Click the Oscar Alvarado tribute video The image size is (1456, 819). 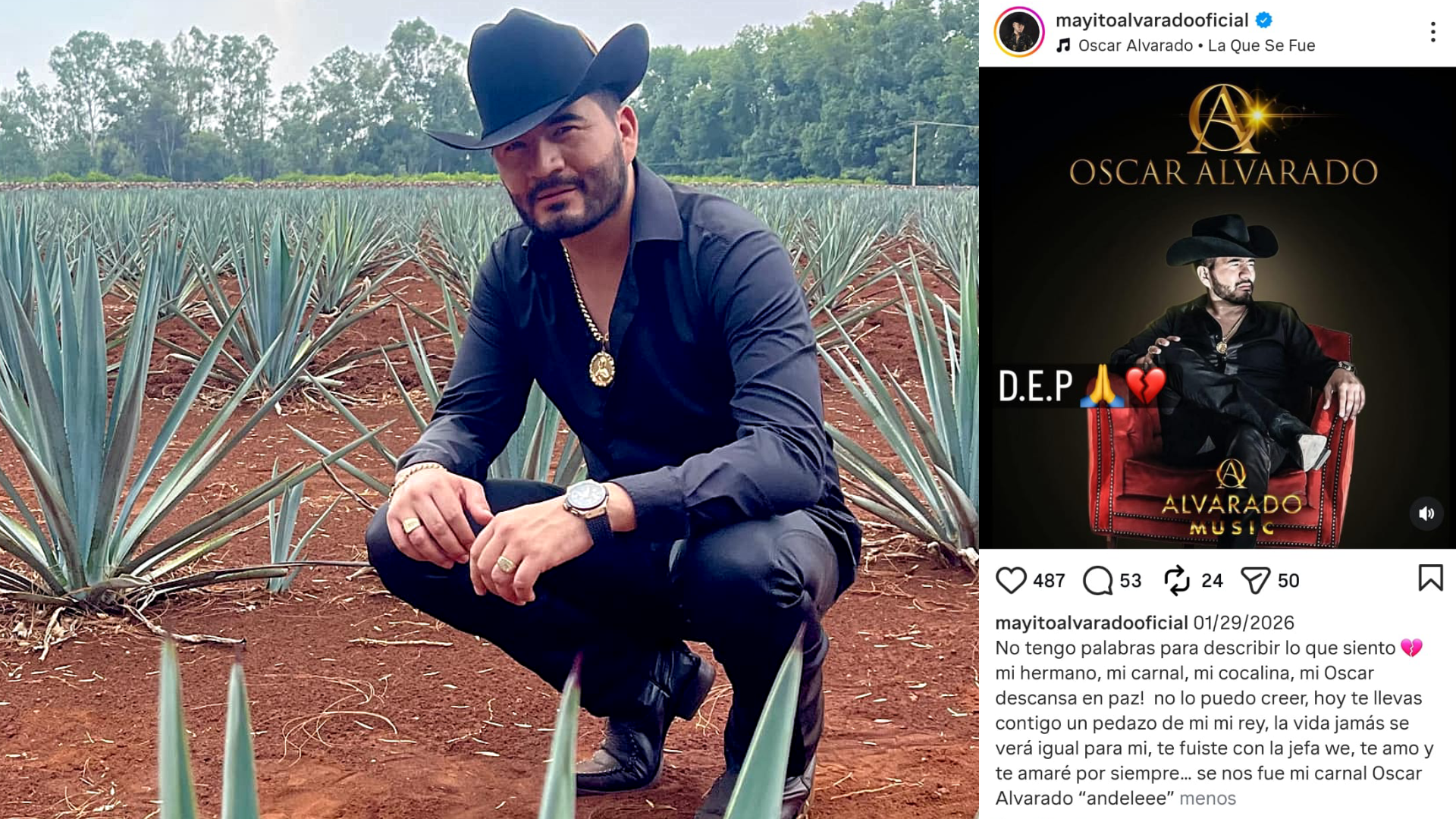(x=1217, y=307)
